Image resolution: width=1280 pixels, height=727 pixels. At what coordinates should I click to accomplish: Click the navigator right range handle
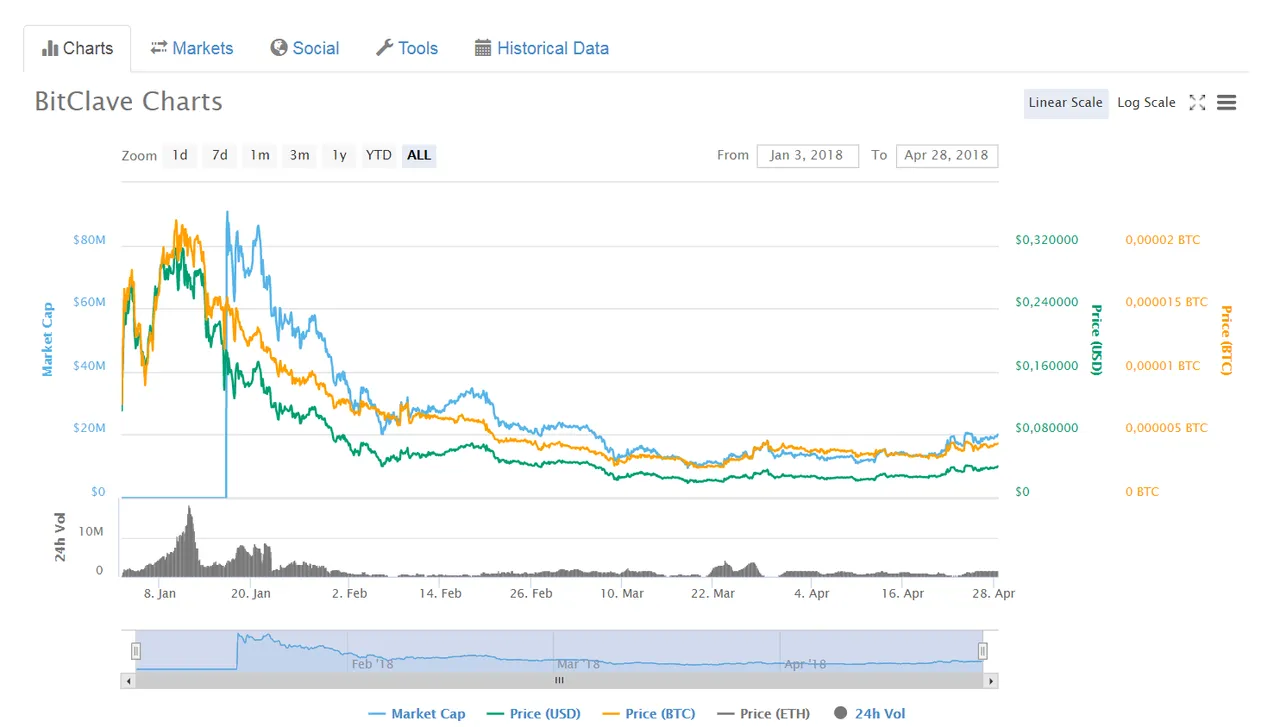[x=983, y=652]
